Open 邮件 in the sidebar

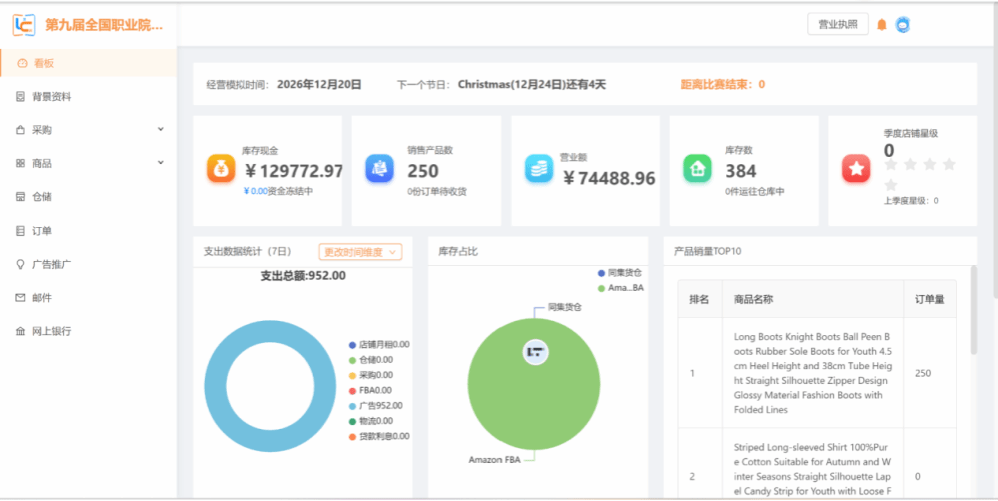[88, 297]
